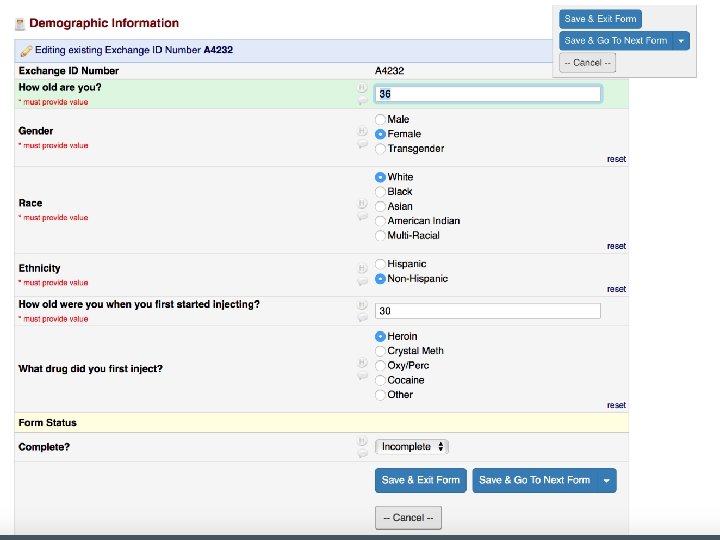Viewport: 720px width, 540px height.
Task: Click the first injecting age input field
Action: (488, 311)
